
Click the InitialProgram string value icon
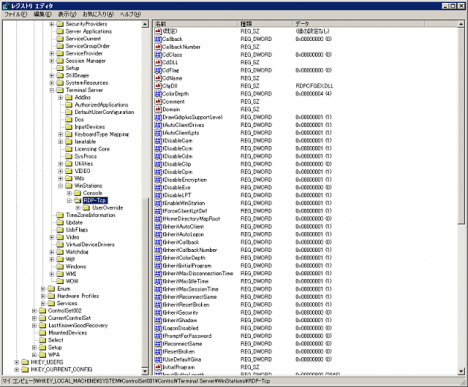click(x=158, y=367)
